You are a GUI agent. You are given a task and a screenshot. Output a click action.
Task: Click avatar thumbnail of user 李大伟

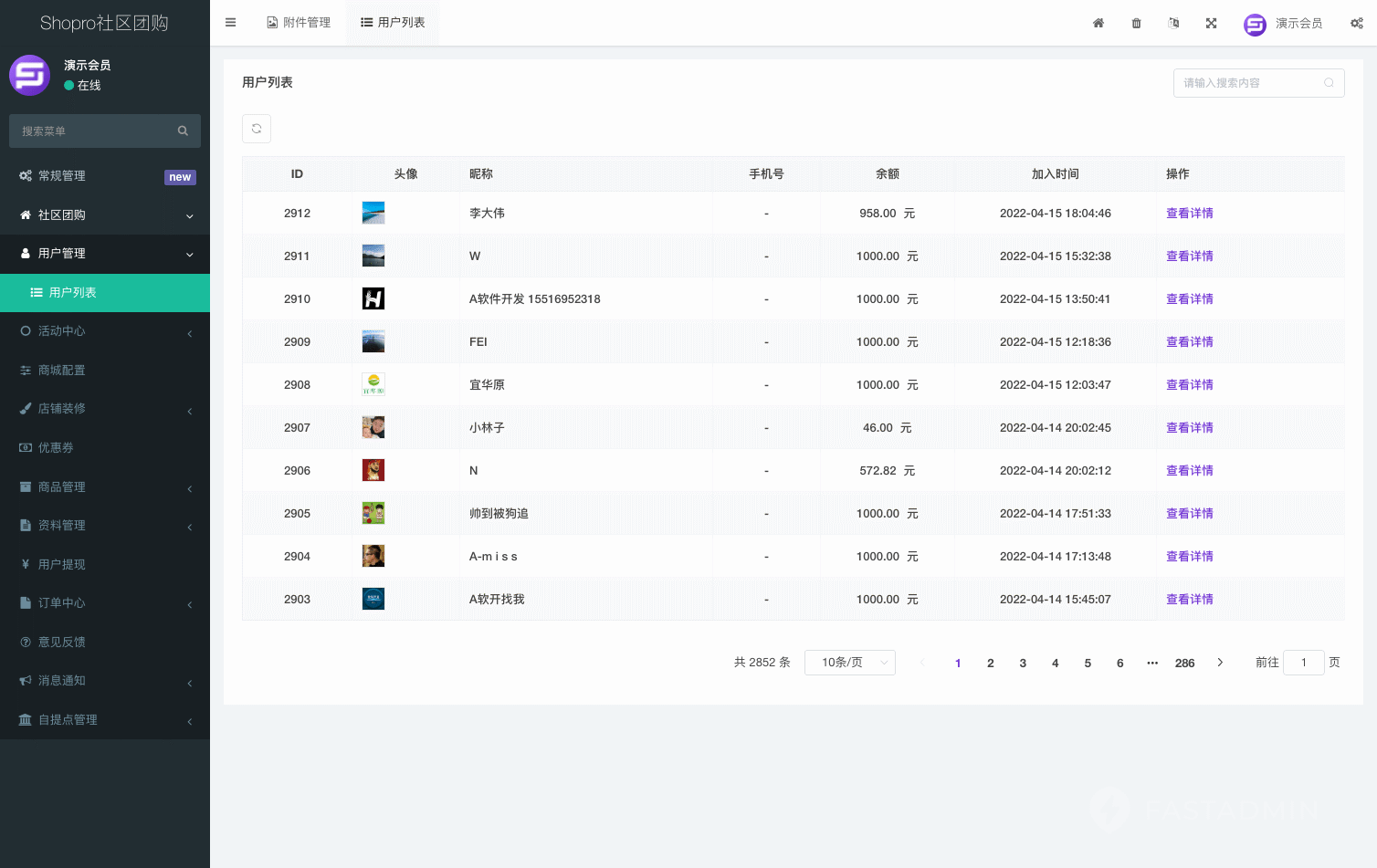tap(373, 213)
